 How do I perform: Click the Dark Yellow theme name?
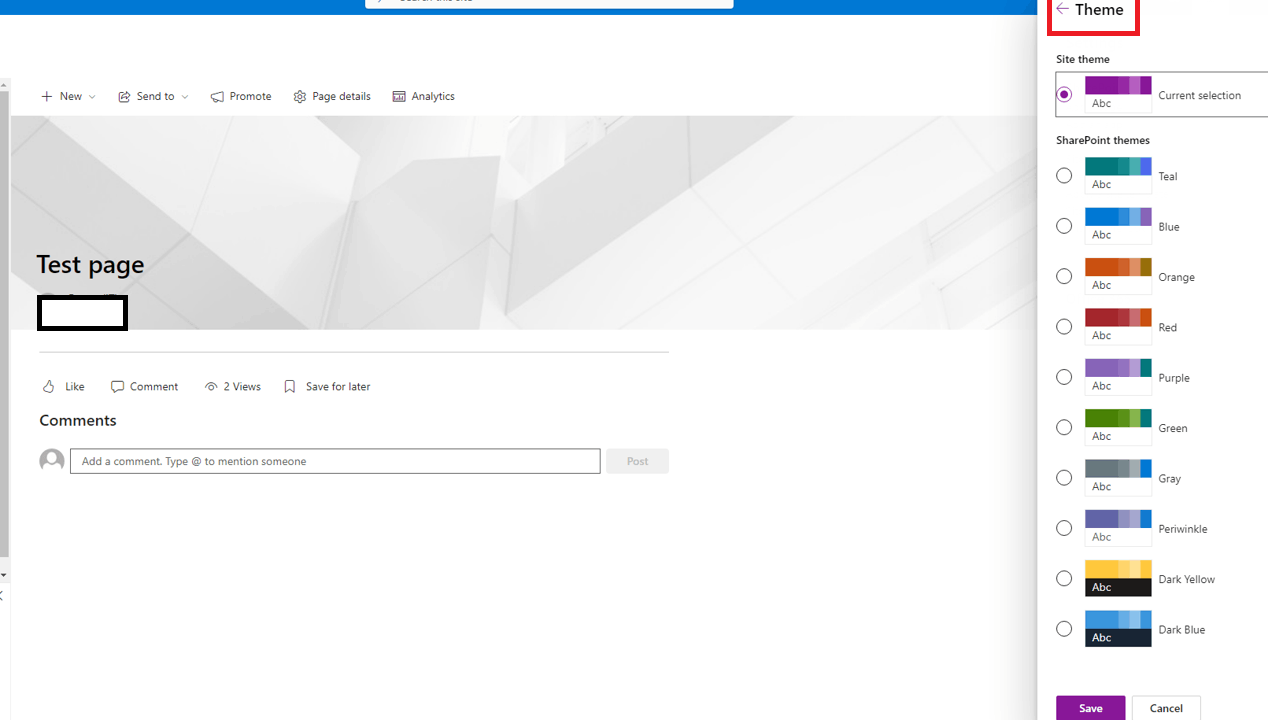(1187, 579)
